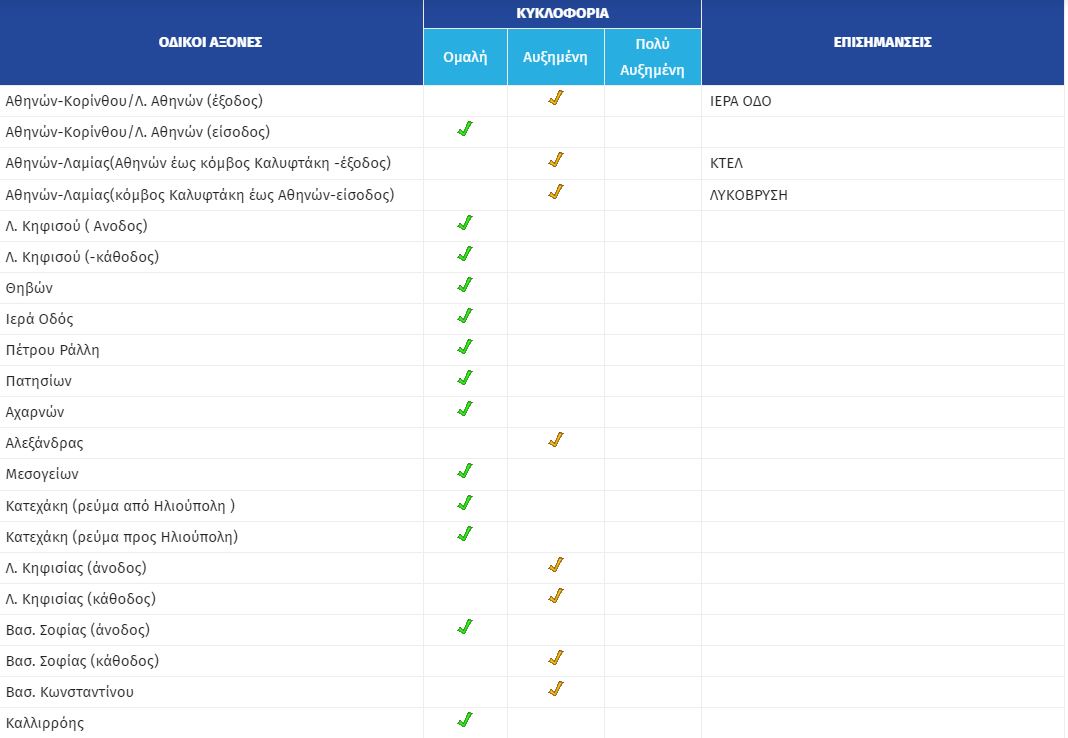This screenshot has height=738, width=1068.
Task: Click the green checkmark for Αθηνών-Κορίνθου (είσοδος)
Action: point(464,129)
